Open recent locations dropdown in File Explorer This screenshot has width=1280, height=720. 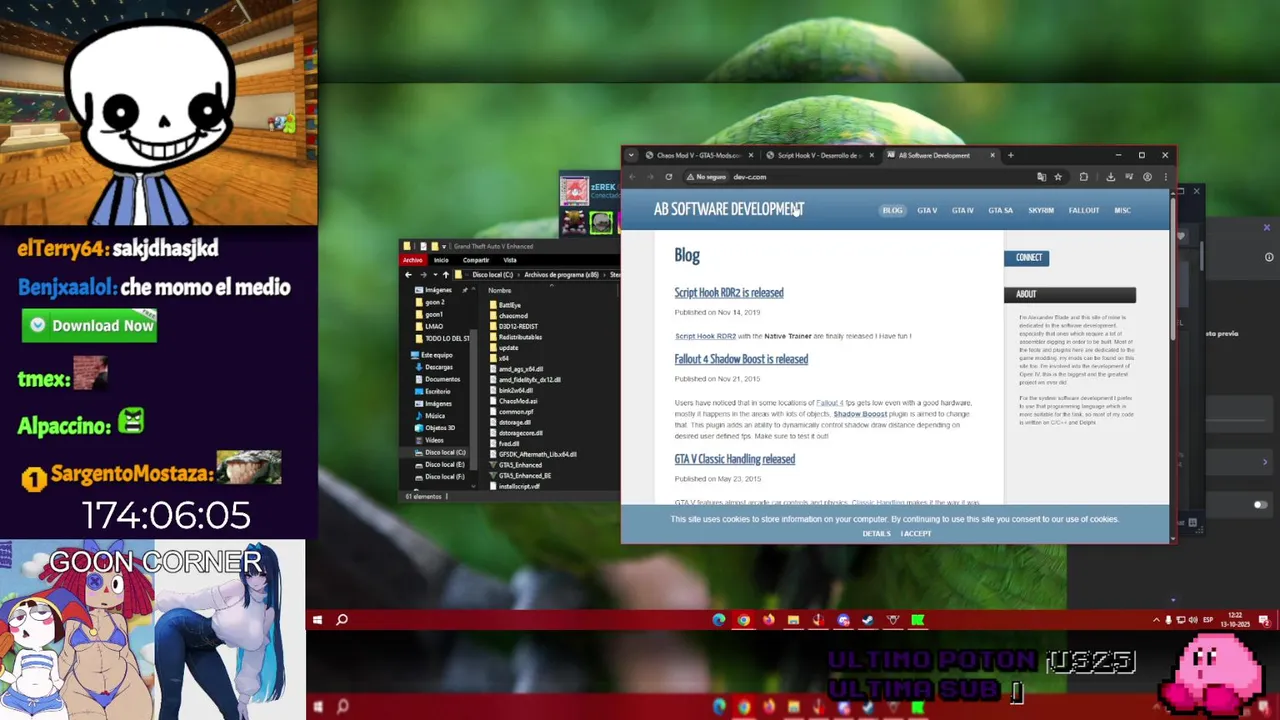click(434, 275)
